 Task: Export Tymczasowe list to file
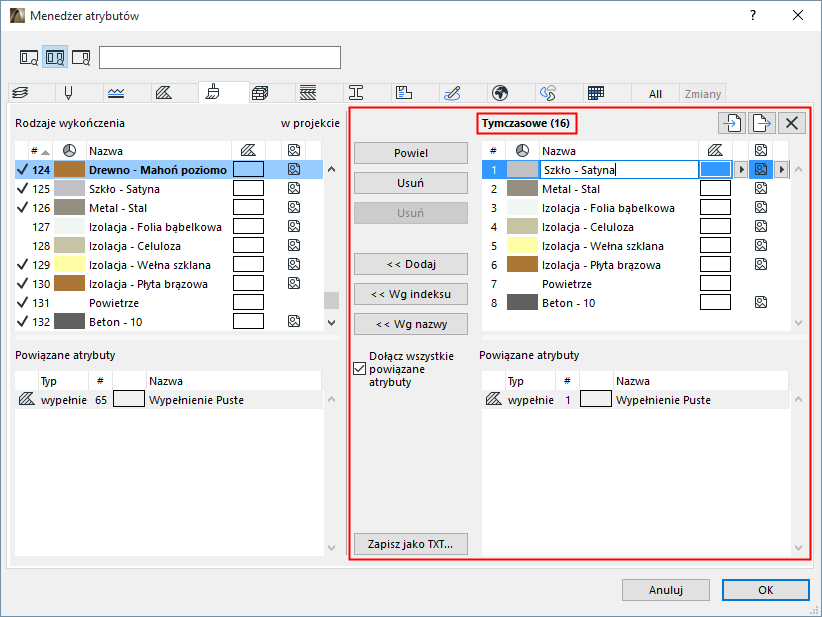coord(762,123)
